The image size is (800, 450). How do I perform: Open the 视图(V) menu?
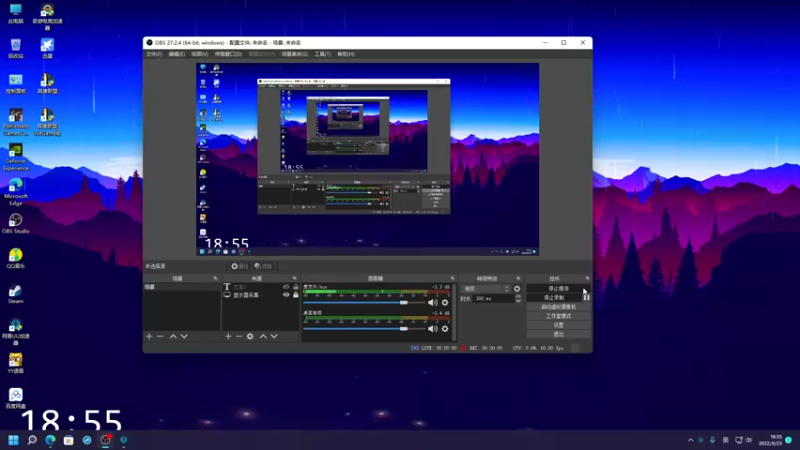199,54
